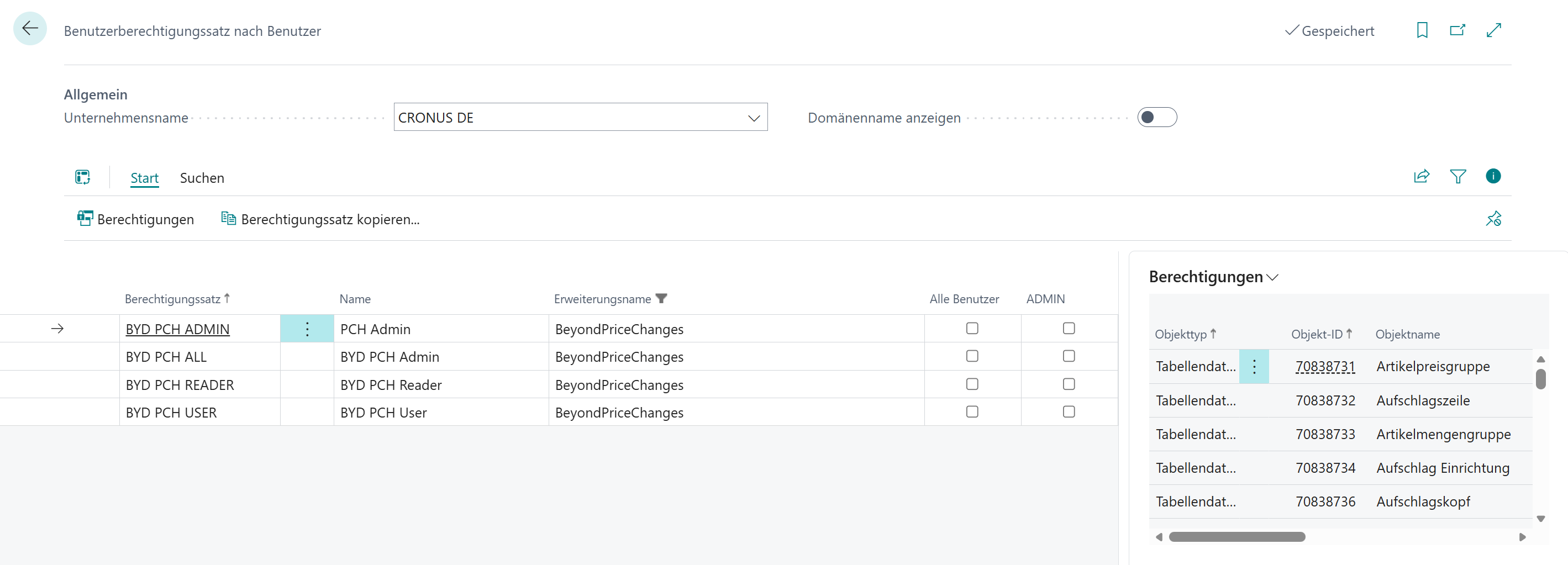This screenshot has width=1568, height=565.
Task: Open the BYD PCH ADMIN link
Action: click(x=177, y=329)
